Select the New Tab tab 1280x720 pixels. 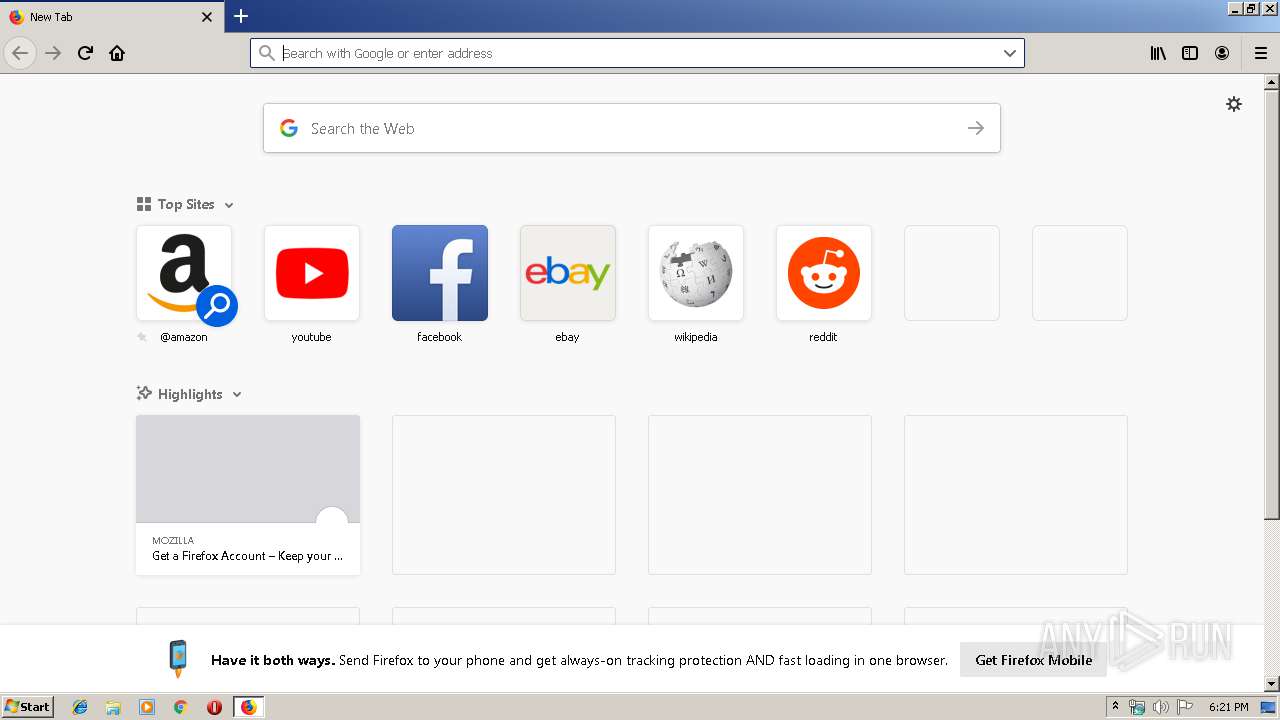(112, 17)
